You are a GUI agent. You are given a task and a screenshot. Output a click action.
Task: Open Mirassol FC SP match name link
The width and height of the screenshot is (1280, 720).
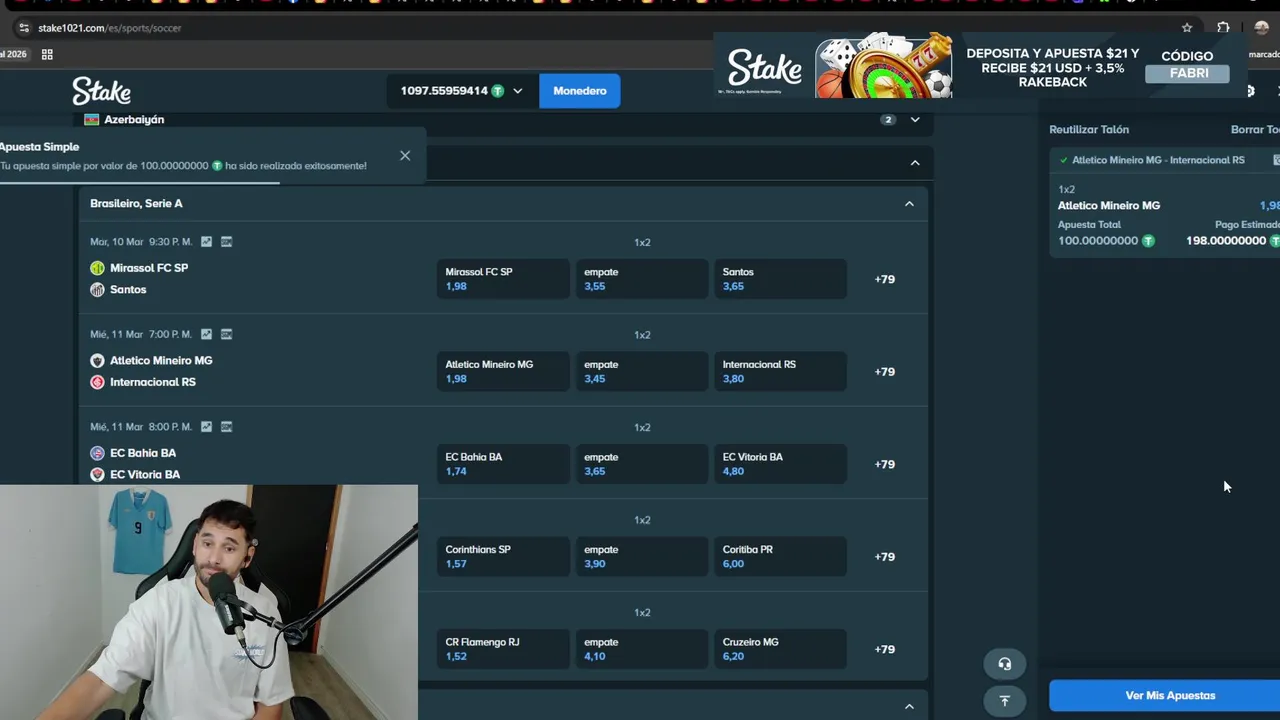(x=149, y=268)
